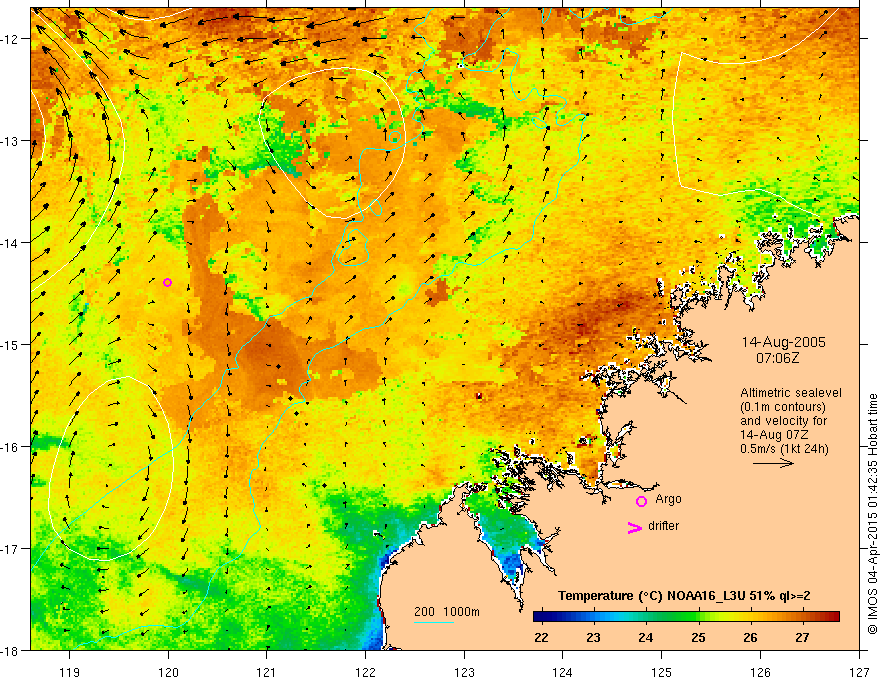Click the date text 14-Aug-2005

[783, 342]
